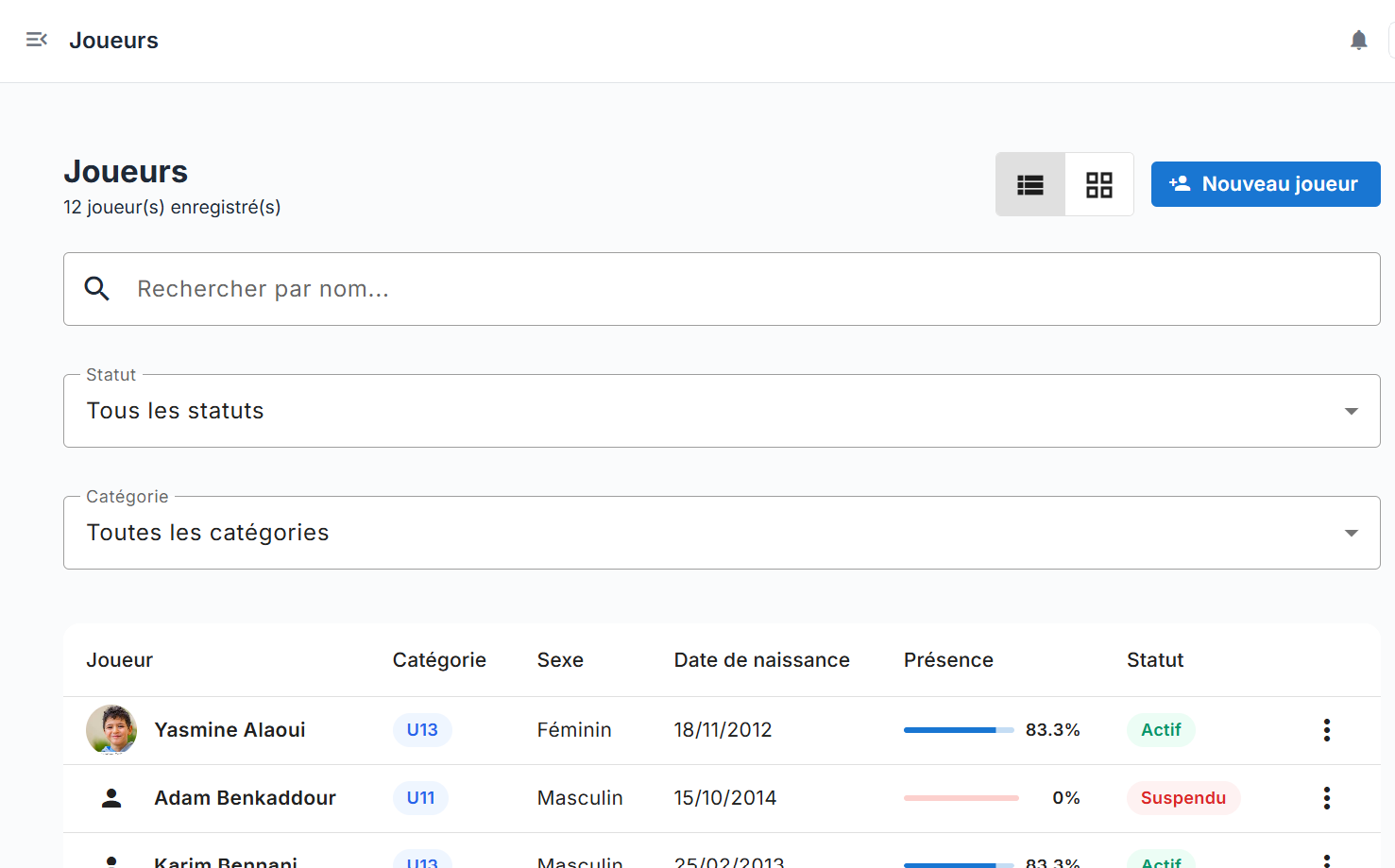1395x868 pixels.
Task: Switch to list view
Action: [1029, 184]
